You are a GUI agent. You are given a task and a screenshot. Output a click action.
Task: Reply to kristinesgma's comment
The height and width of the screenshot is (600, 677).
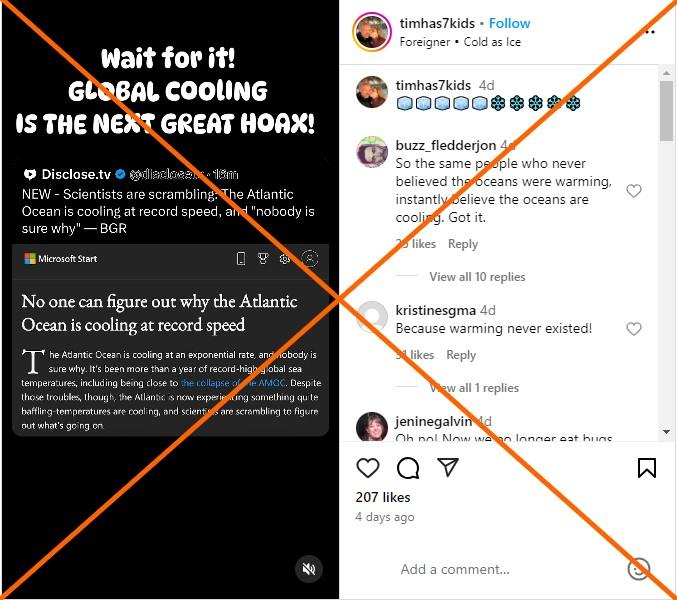tap(461, 355)
